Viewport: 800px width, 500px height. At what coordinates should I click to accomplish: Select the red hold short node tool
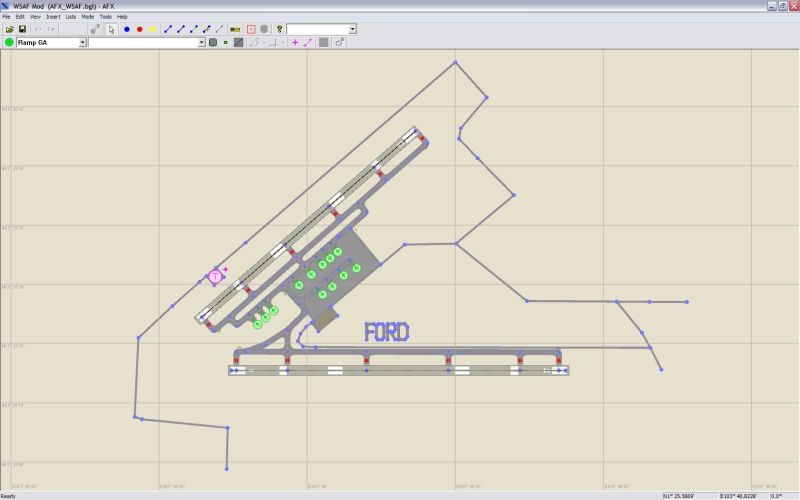tap(139, 29)
